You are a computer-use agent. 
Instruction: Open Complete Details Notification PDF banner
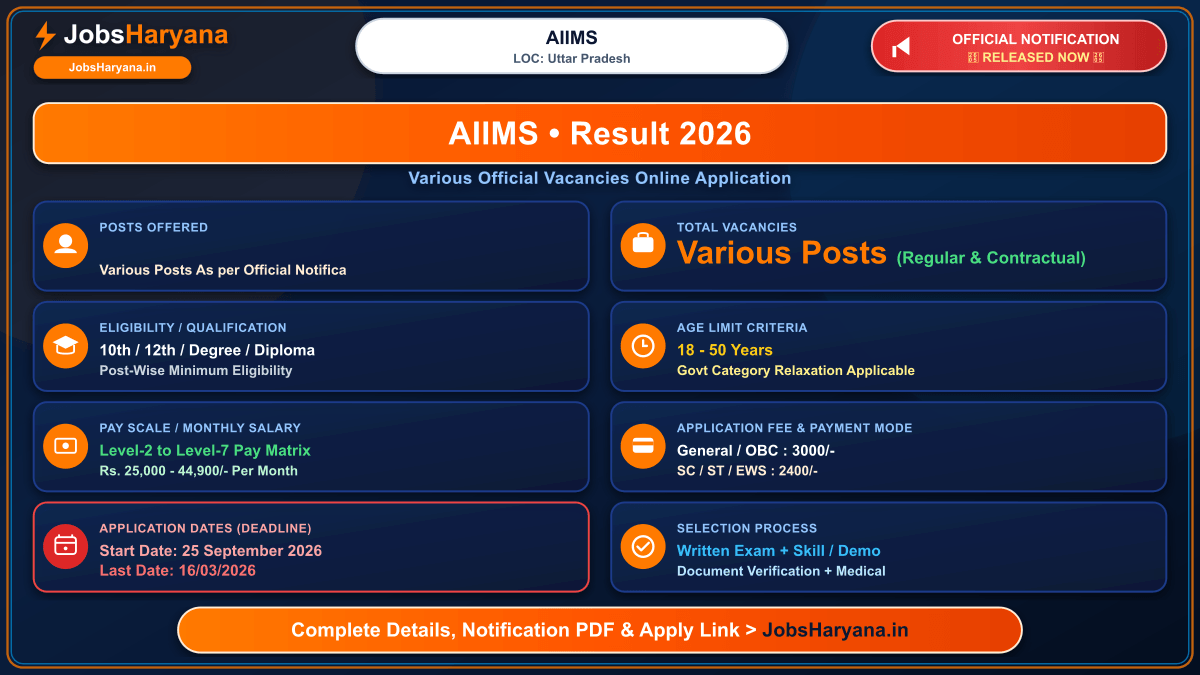[600, 630]
